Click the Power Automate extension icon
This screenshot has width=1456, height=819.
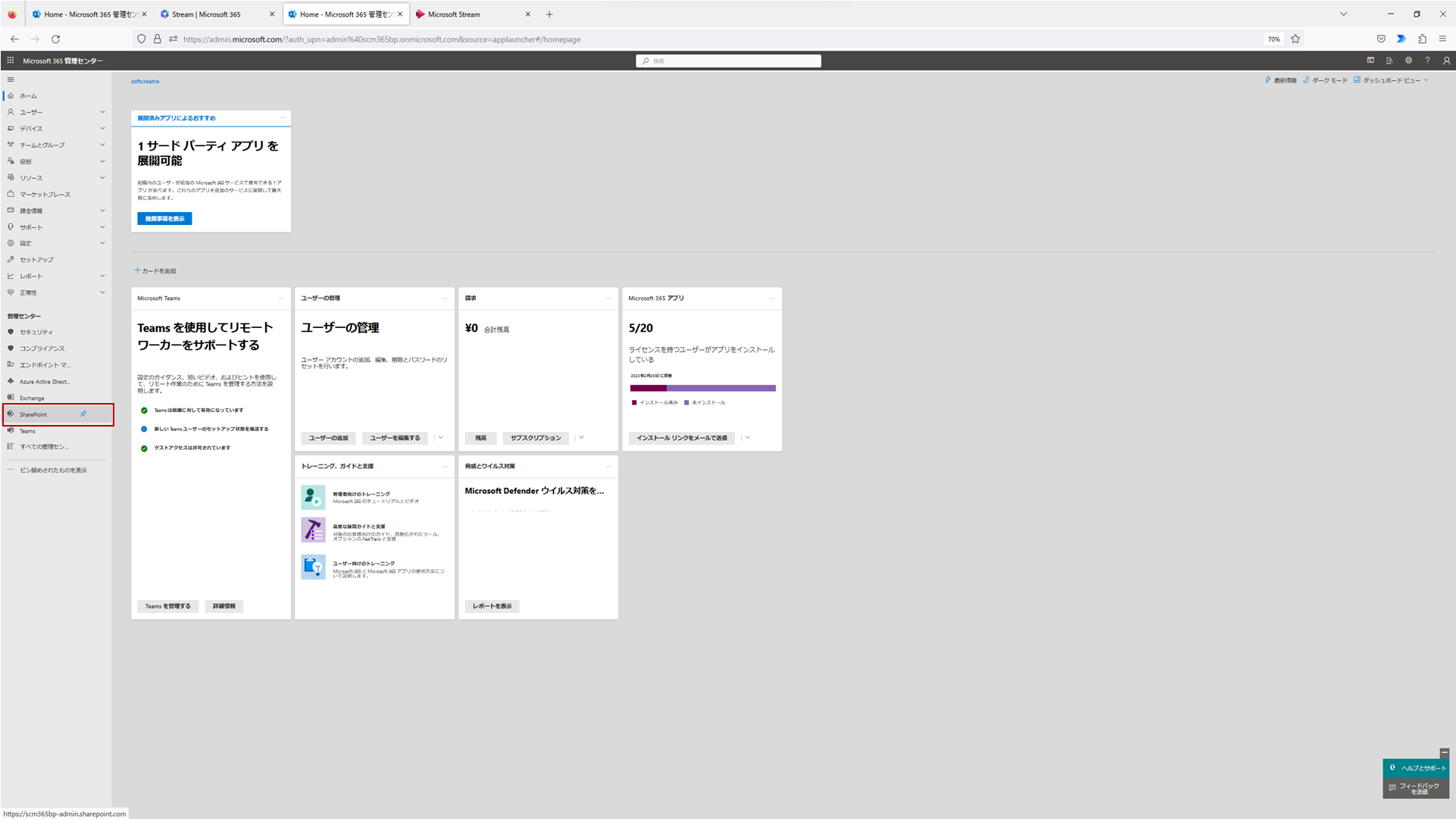(x=1401, y=39)
